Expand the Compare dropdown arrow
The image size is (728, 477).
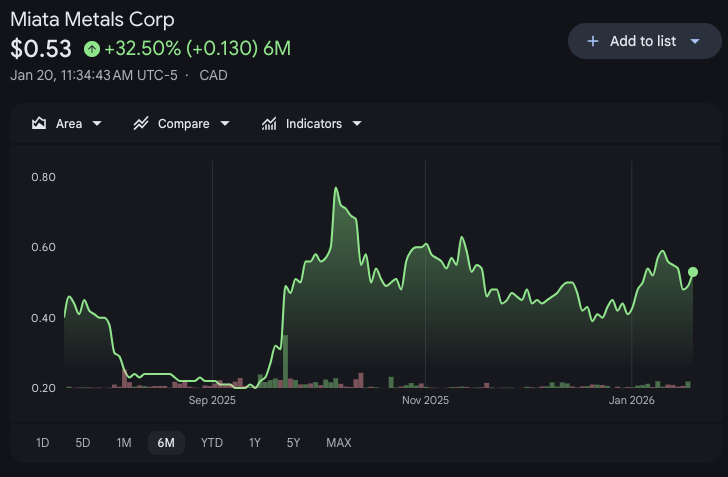(225, 124)
